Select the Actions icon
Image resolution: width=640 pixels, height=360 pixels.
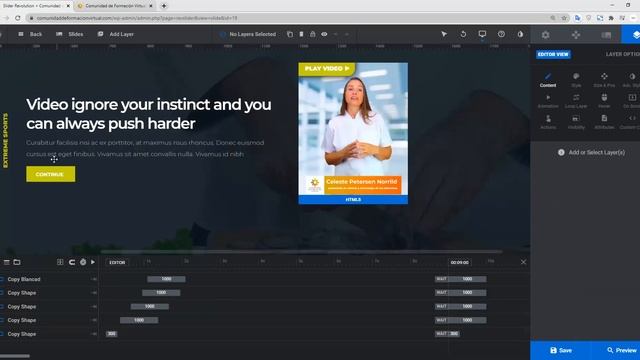coord(548,122)
